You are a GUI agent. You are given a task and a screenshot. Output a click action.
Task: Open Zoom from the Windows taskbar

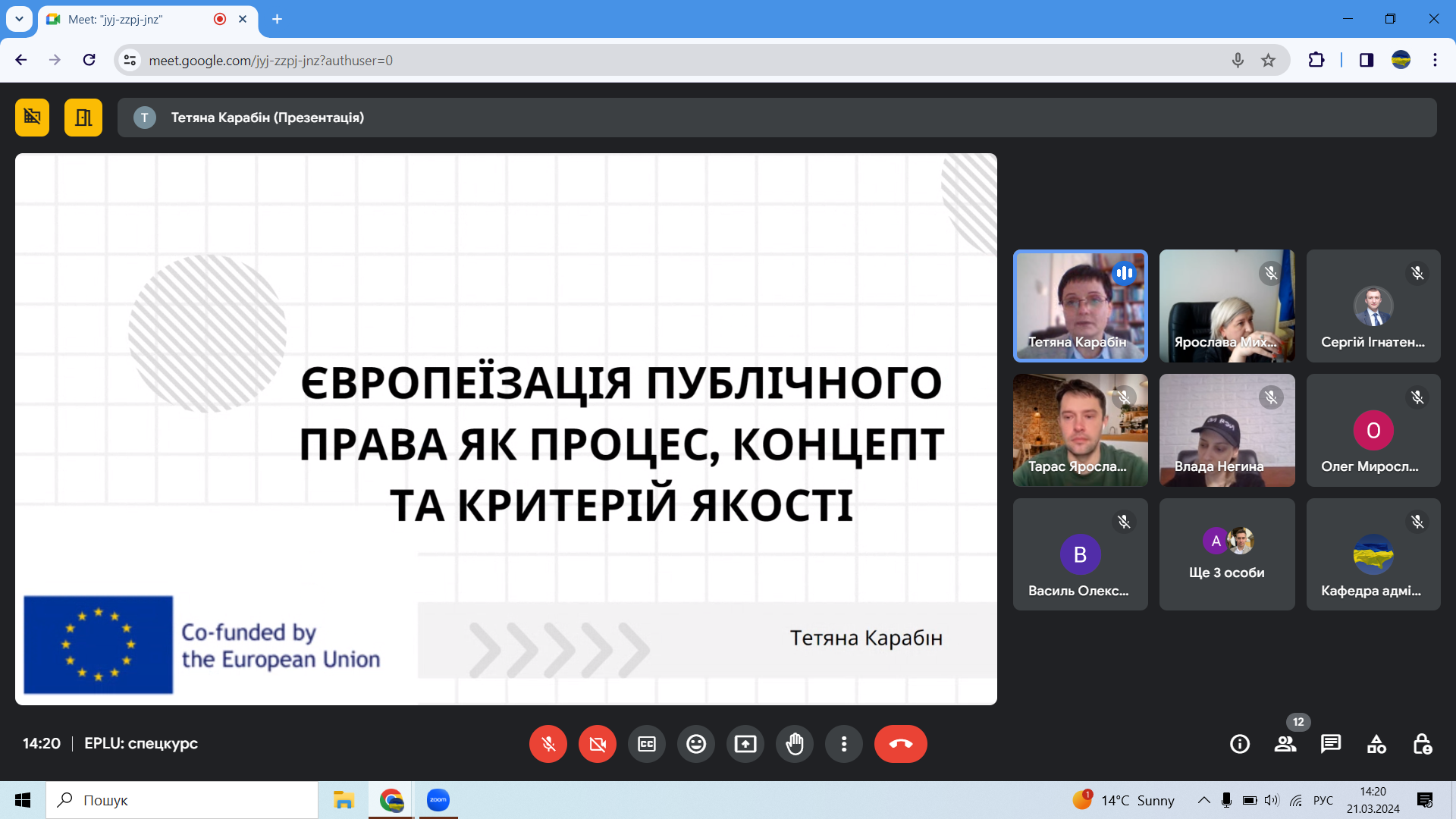click(x=438, y=800)
